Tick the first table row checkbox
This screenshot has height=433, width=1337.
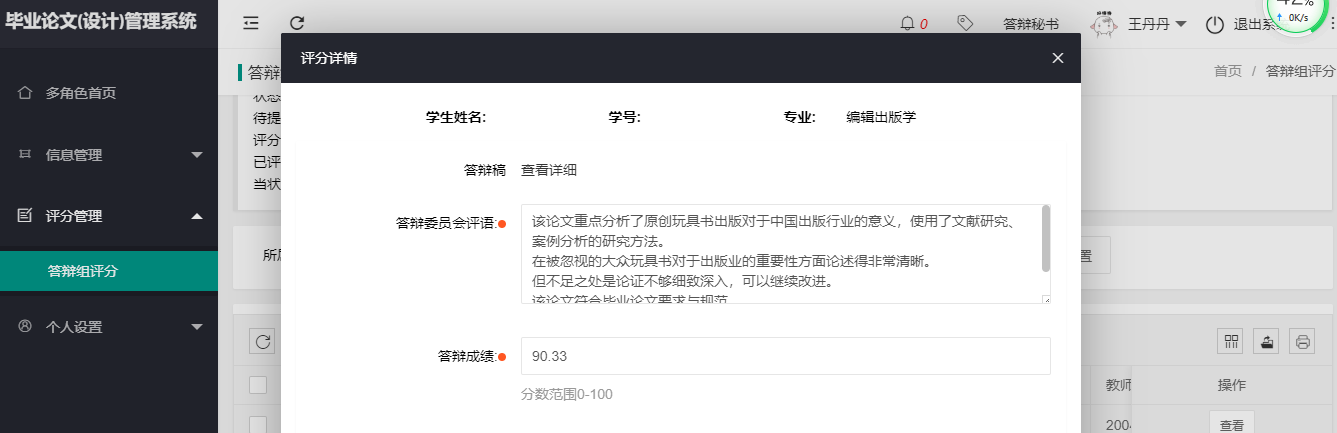258,424
